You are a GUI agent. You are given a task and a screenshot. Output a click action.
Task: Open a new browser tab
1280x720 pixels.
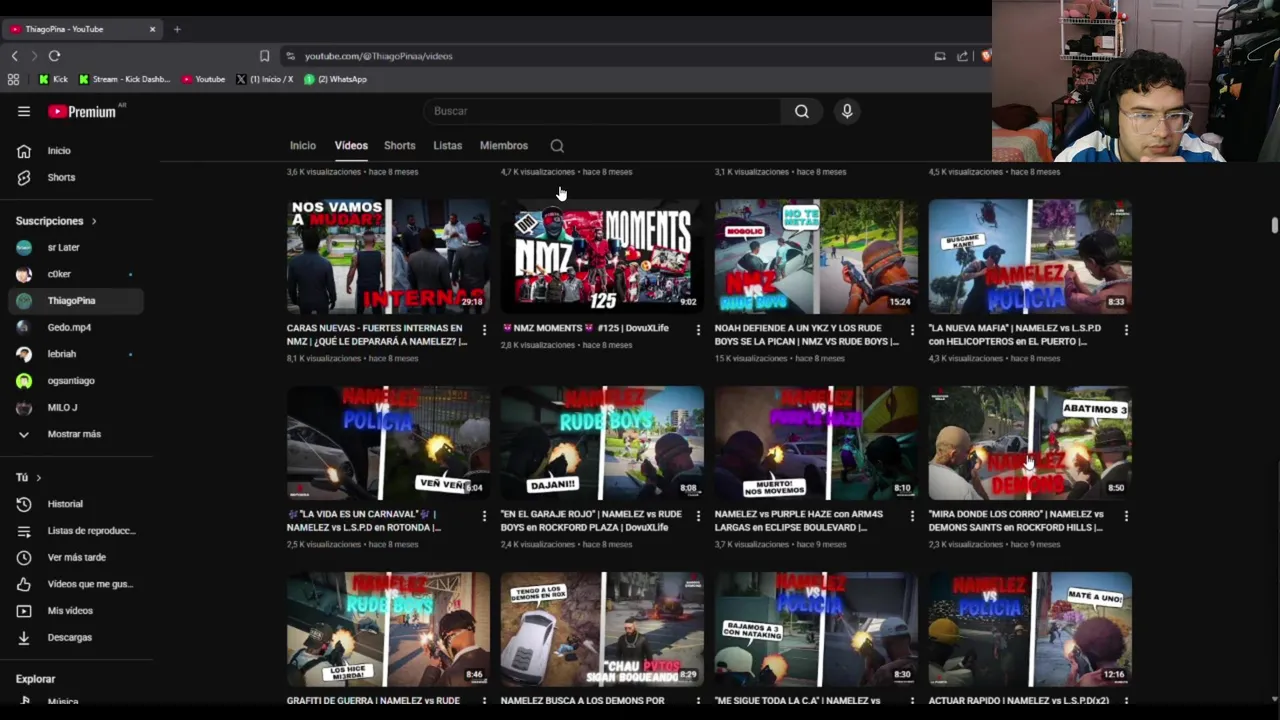pyautogui.click(x=177, y=29)
